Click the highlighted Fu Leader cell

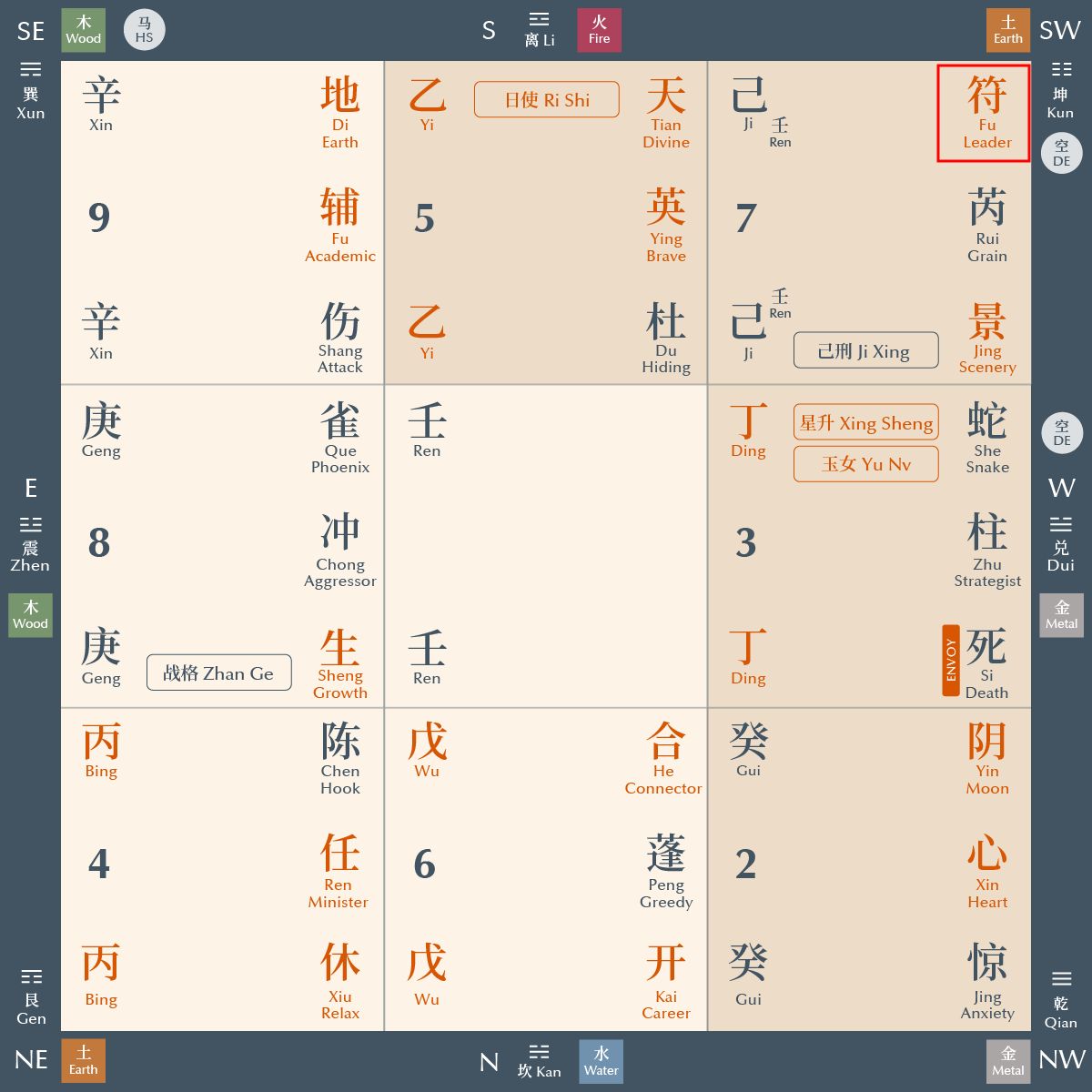pyautogui.click(x=984, y=112)
